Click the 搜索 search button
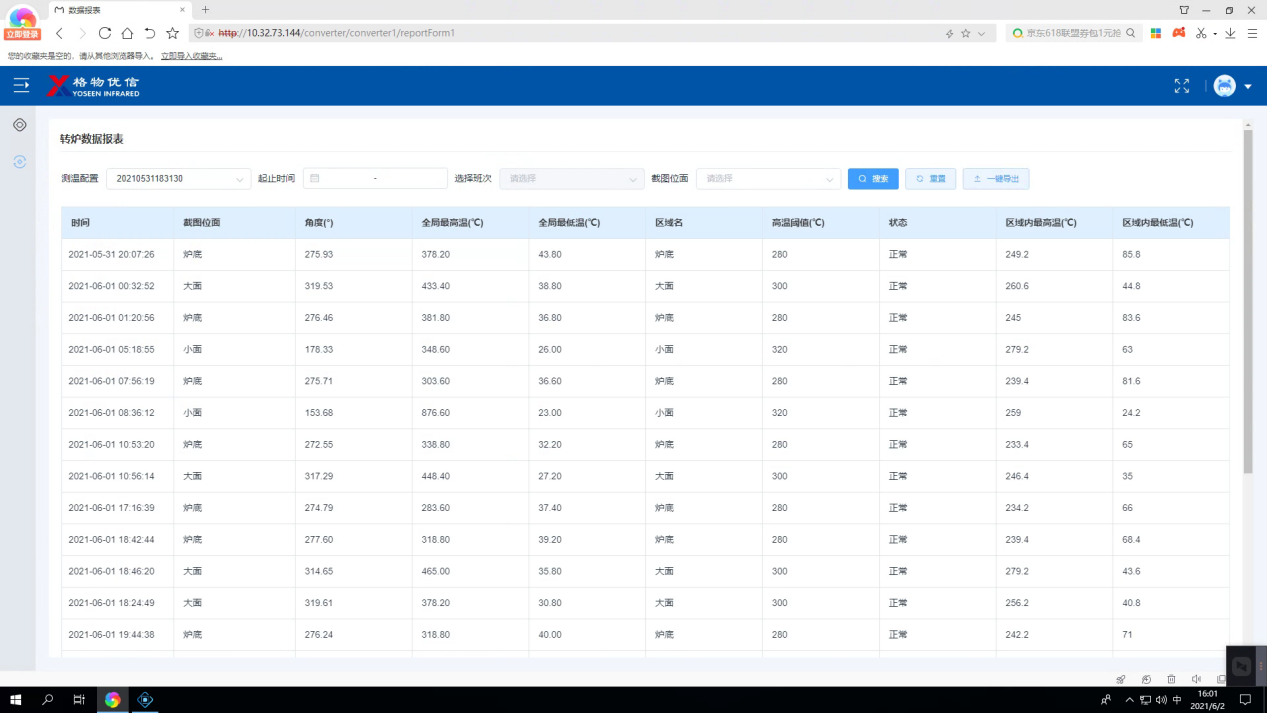The width and height of the screenshot is (1267, 713). [873, 179]
